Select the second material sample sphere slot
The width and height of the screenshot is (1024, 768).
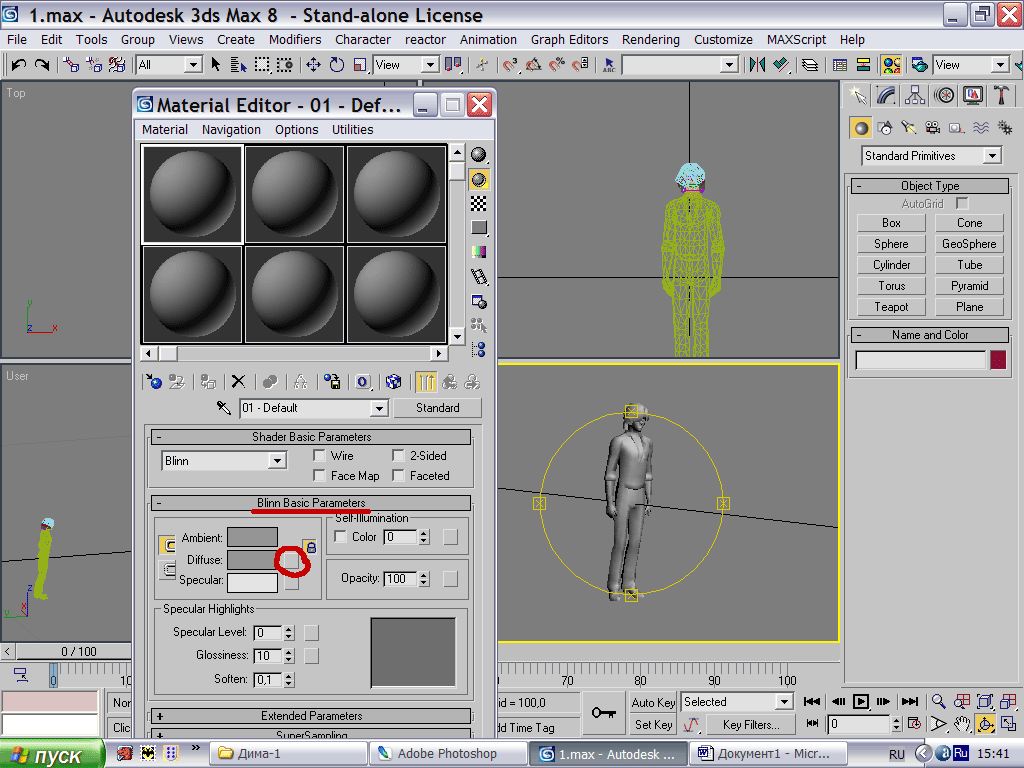coord(294,194)
